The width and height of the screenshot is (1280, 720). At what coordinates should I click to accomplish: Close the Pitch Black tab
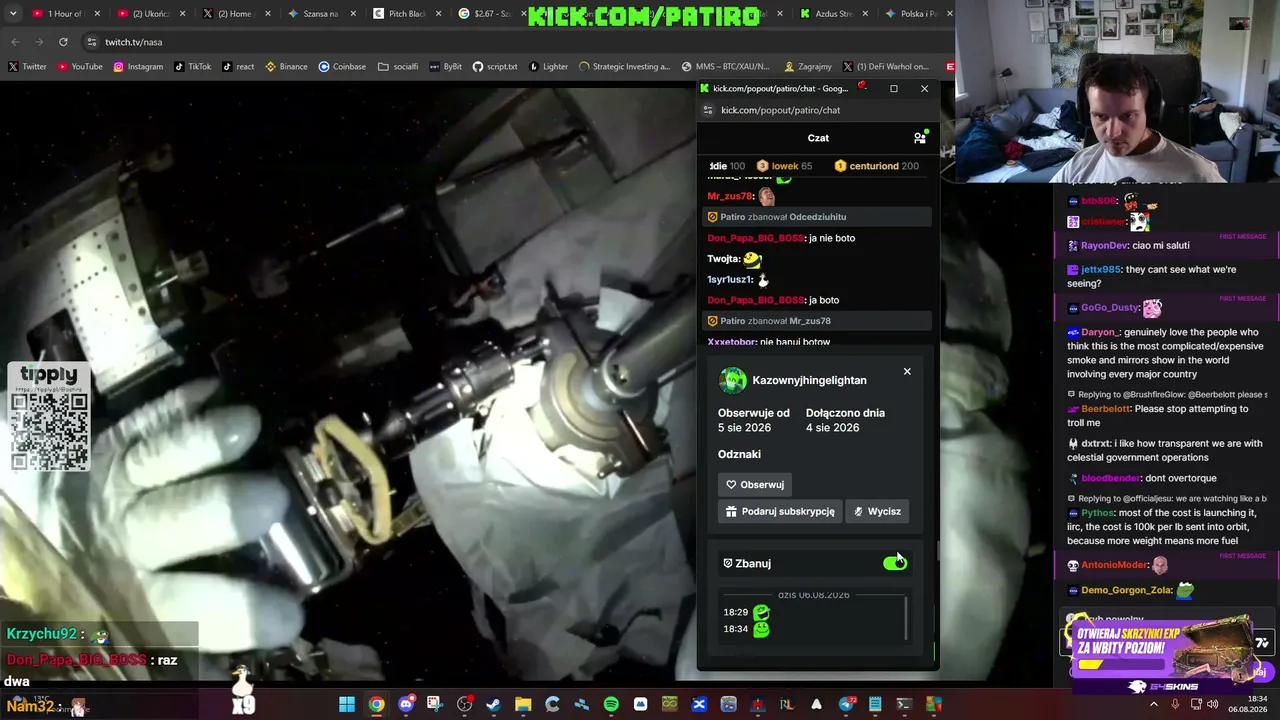(x=438, y=14)
